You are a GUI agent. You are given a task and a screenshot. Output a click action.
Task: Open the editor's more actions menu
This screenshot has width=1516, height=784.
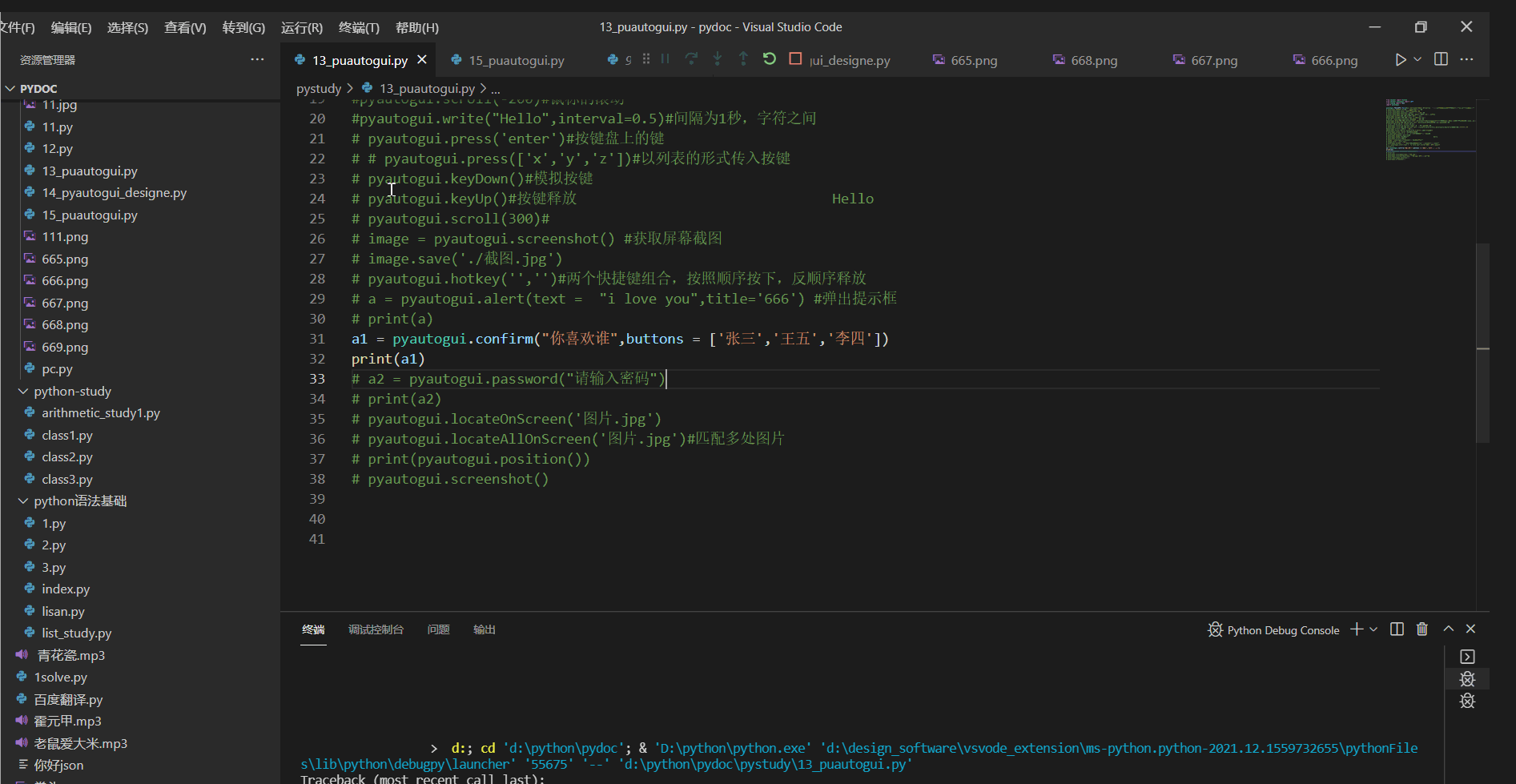tap(1466, 59)
